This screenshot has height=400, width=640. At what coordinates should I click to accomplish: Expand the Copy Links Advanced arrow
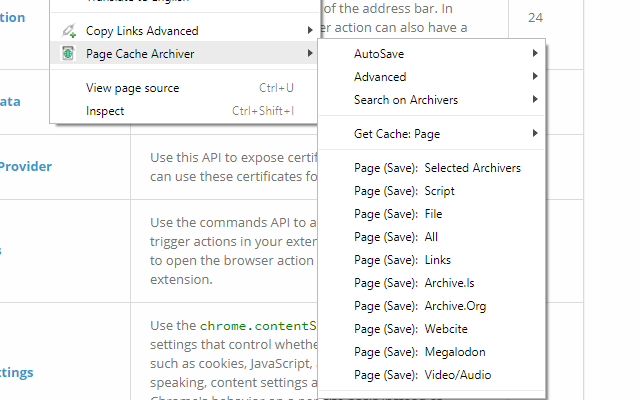pos(310,30)
